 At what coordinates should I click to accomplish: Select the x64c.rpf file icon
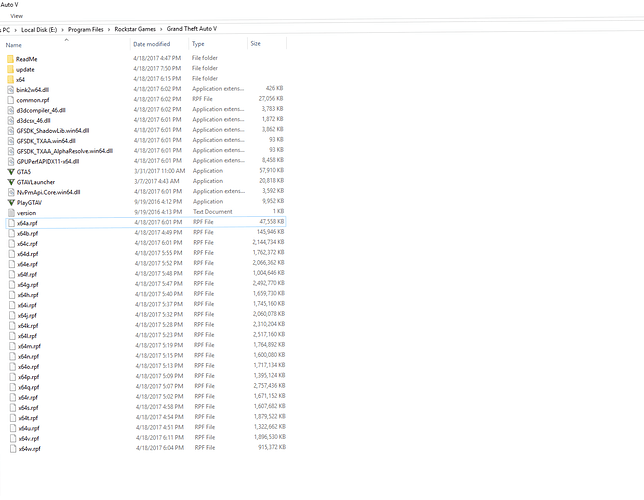[x=12, y=244]
